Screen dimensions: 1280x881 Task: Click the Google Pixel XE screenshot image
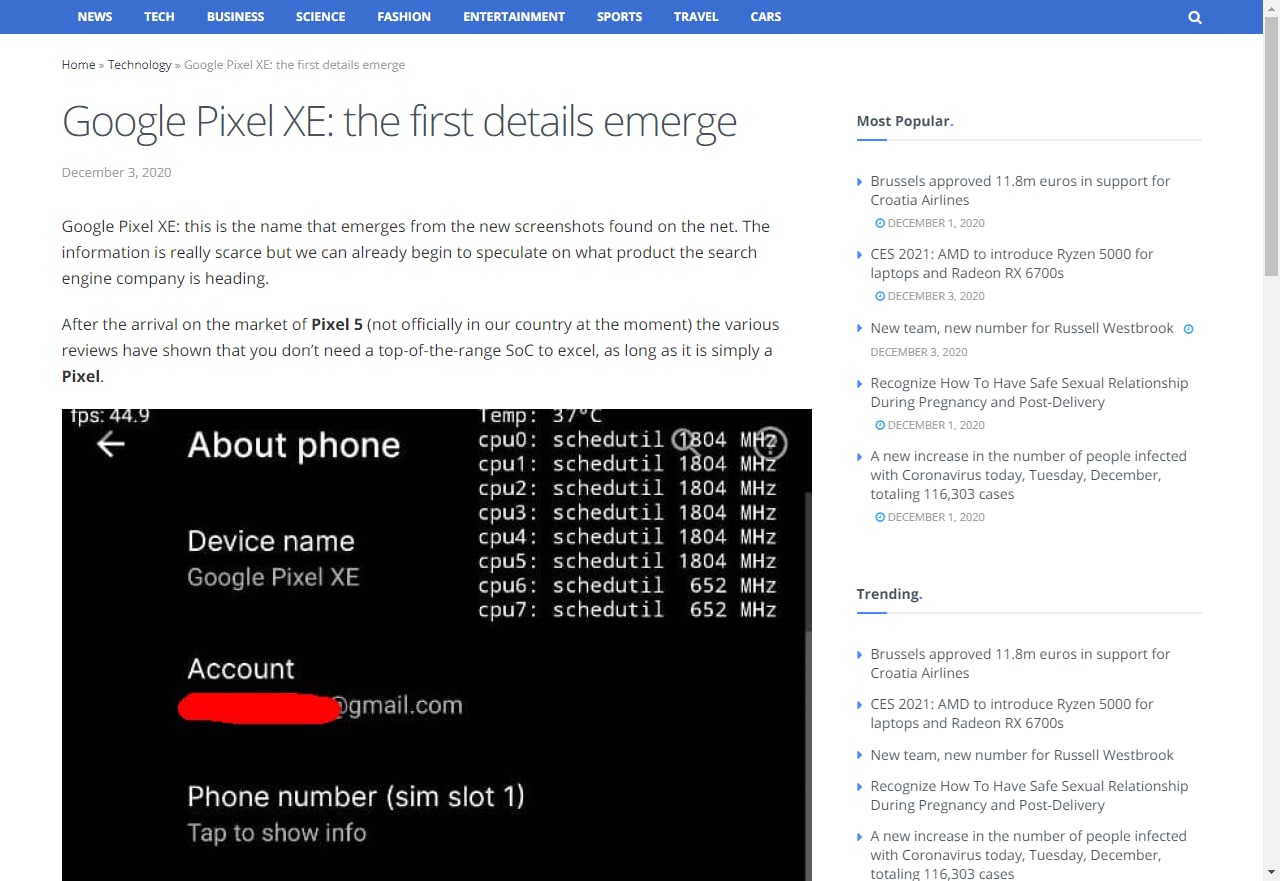click(x=437, y=645)
